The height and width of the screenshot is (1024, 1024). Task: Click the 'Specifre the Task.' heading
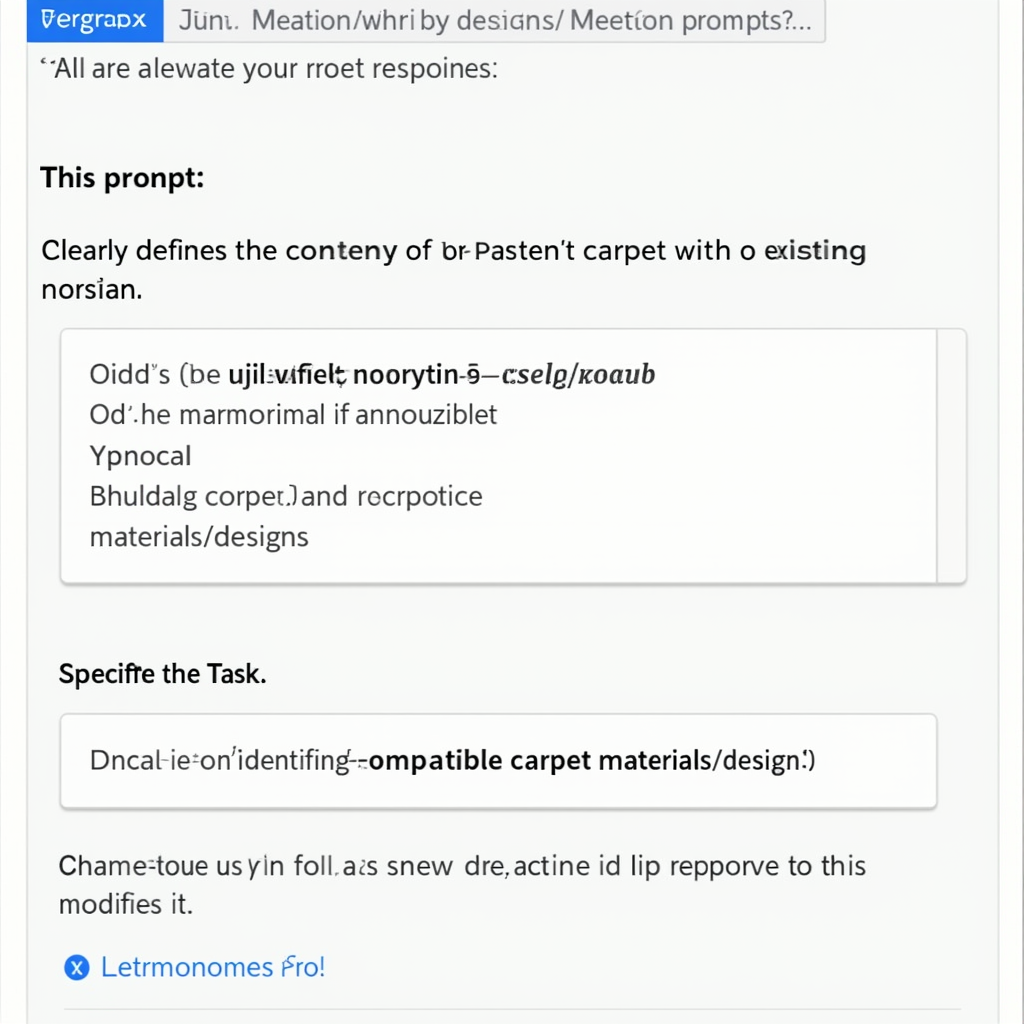pyautogui.click(x=163, y=674)
